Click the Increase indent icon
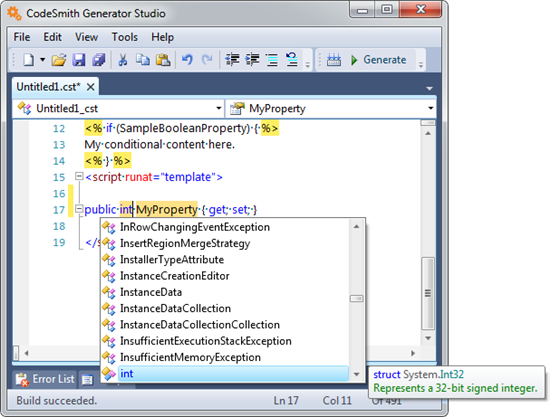Screen dimensions: 550x417 pos(252,60)
